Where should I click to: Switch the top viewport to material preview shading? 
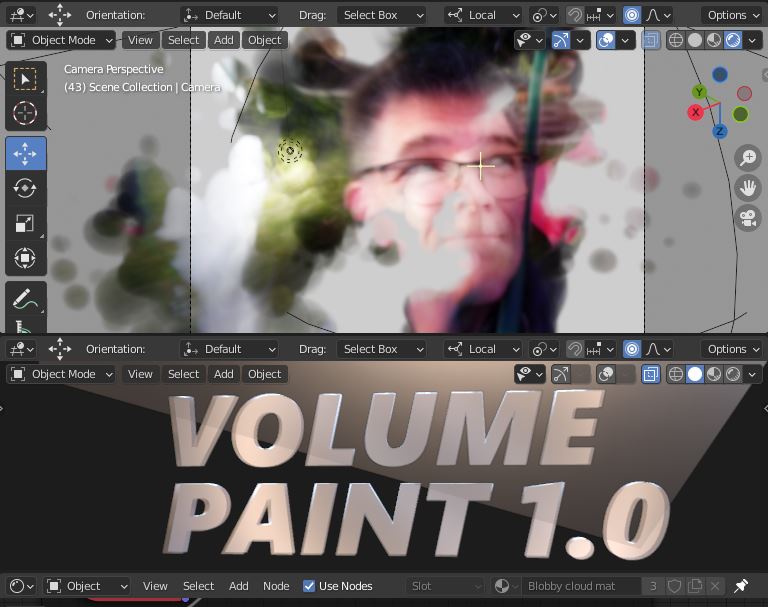714,40
